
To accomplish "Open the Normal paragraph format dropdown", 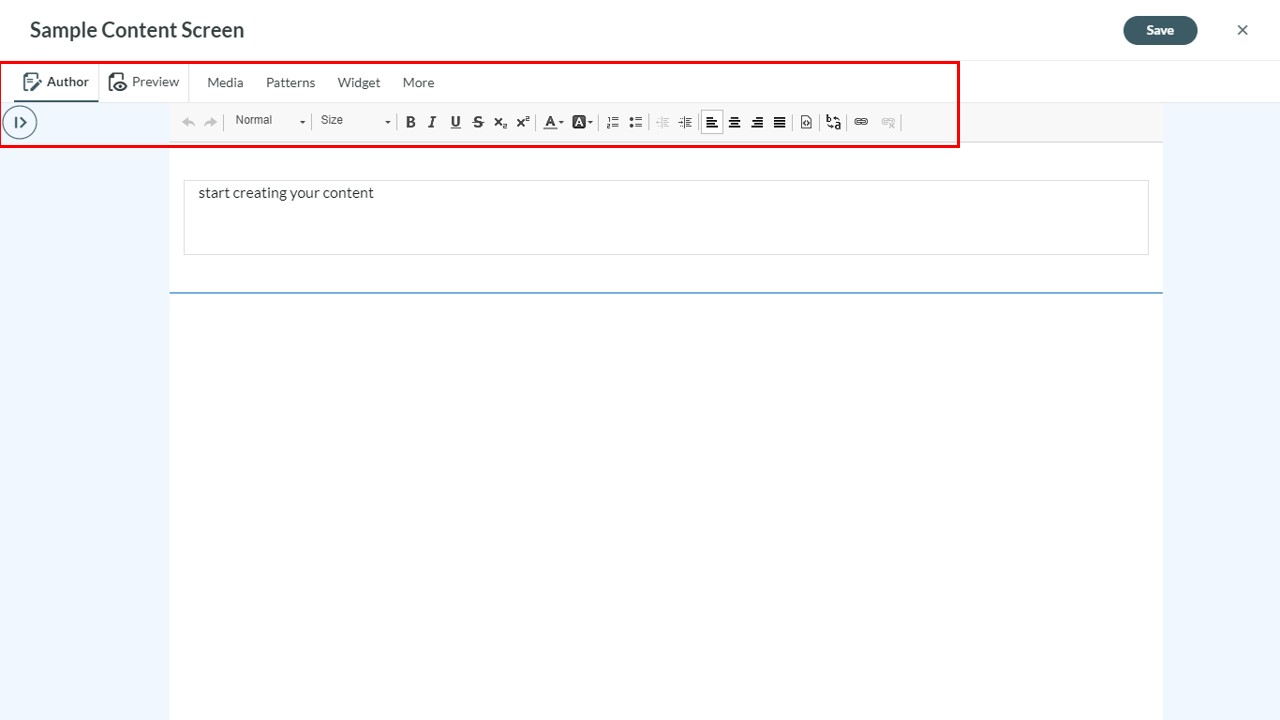I will (269, 121).
